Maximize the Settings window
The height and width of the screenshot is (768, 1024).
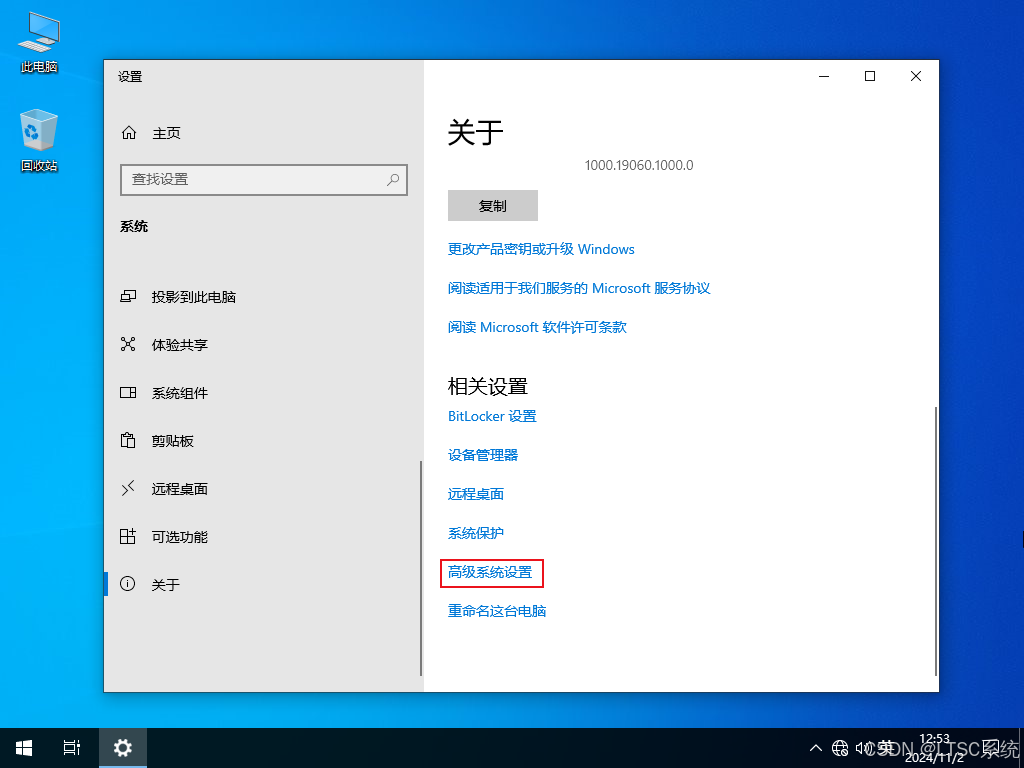pos(870,76)
